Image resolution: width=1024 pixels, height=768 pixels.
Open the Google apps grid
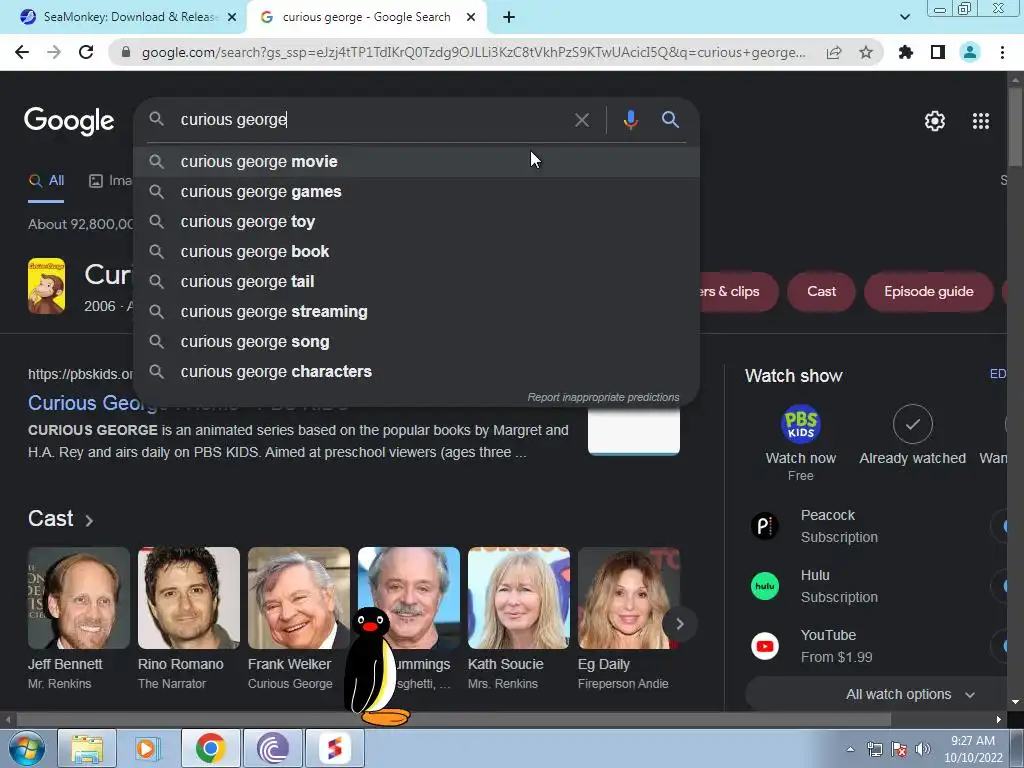point(981,121)
